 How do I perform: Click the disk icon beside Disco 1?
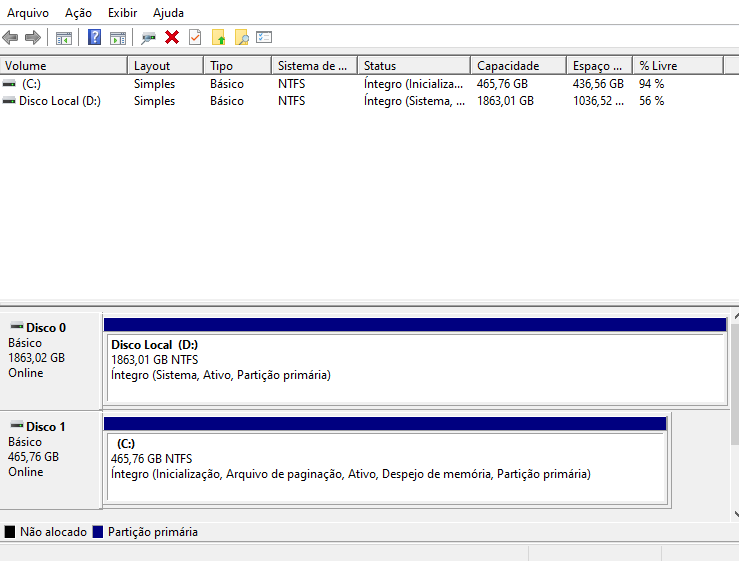(x=17, y=425)
